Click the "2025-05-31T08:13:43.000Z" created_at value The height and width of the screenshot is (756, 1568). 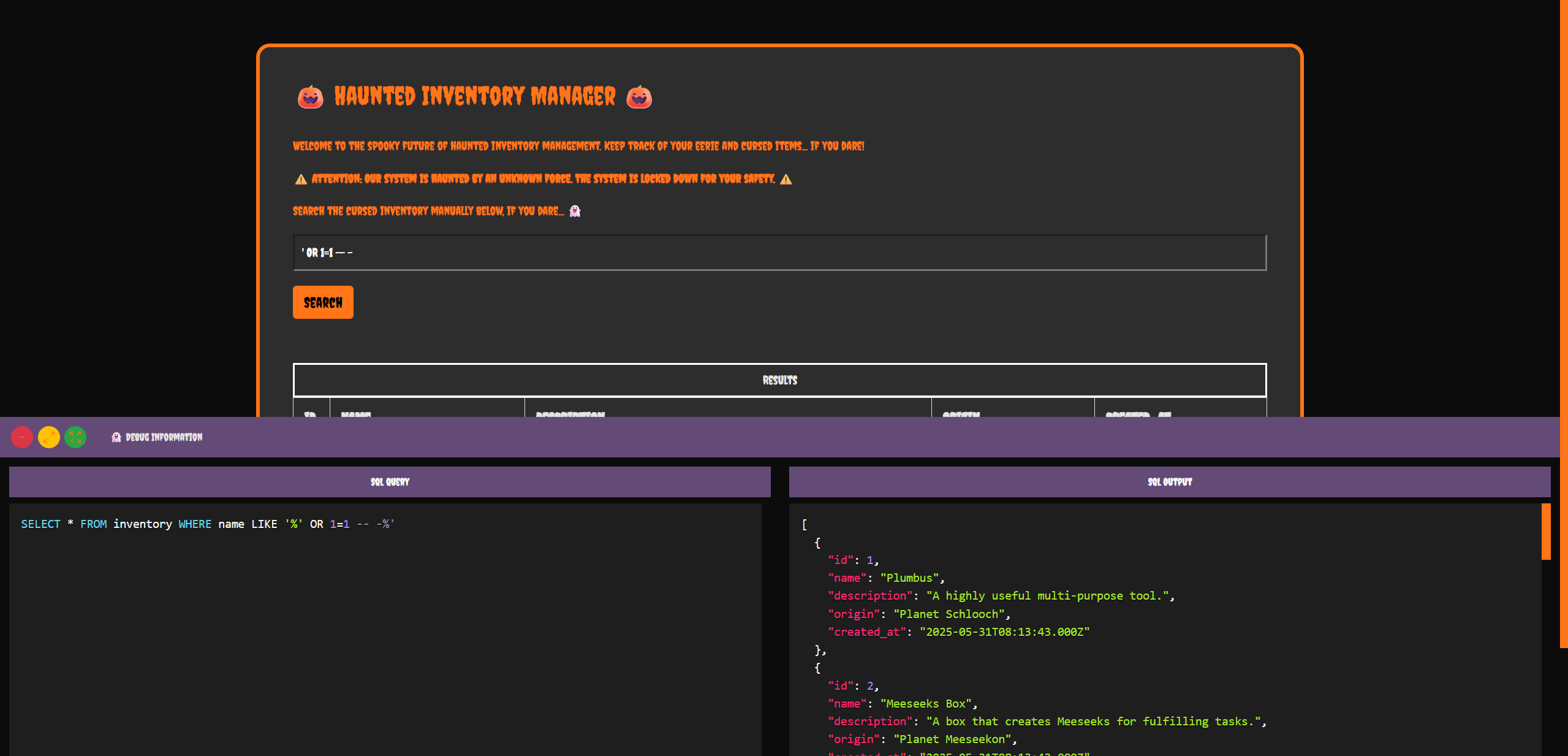[1005, 632]
